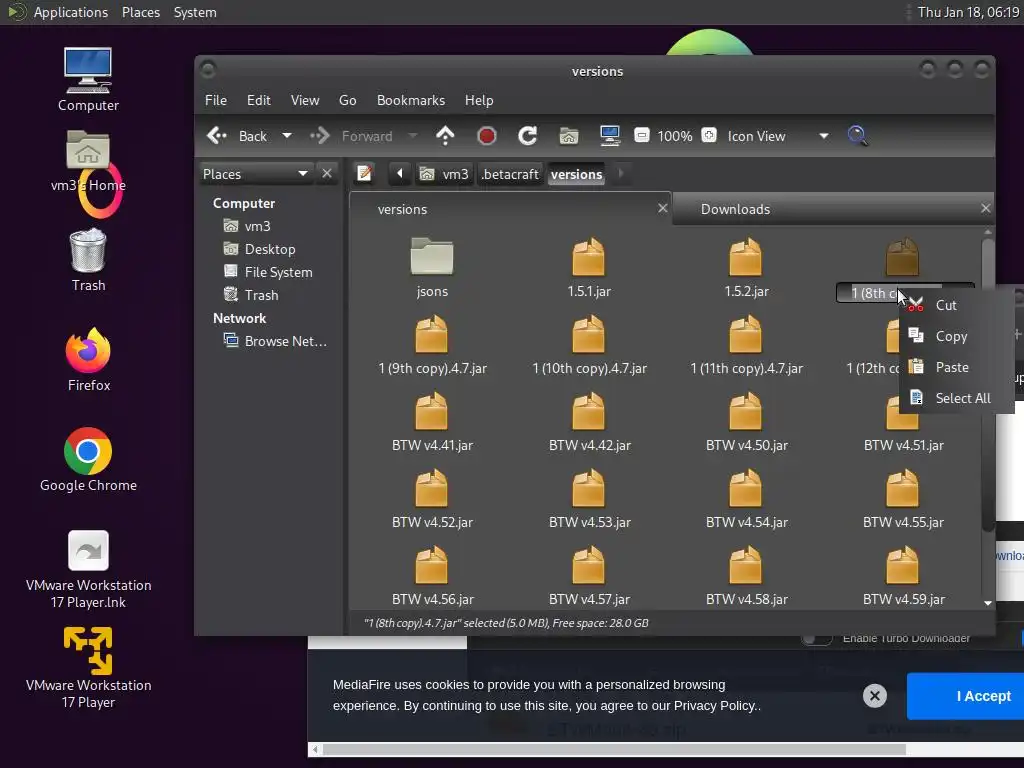This screenshot has width=1024, height=768.
Task: Toggle the Enable Turbo Downloader switch
Action: pos(817,638)
